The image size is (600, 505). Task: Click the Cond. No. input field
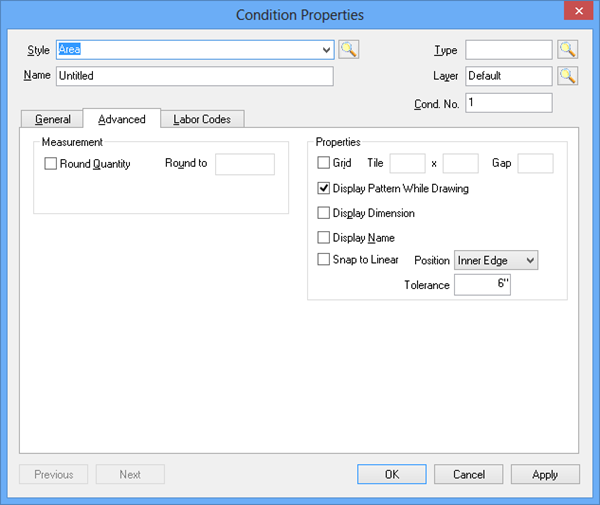509,103
